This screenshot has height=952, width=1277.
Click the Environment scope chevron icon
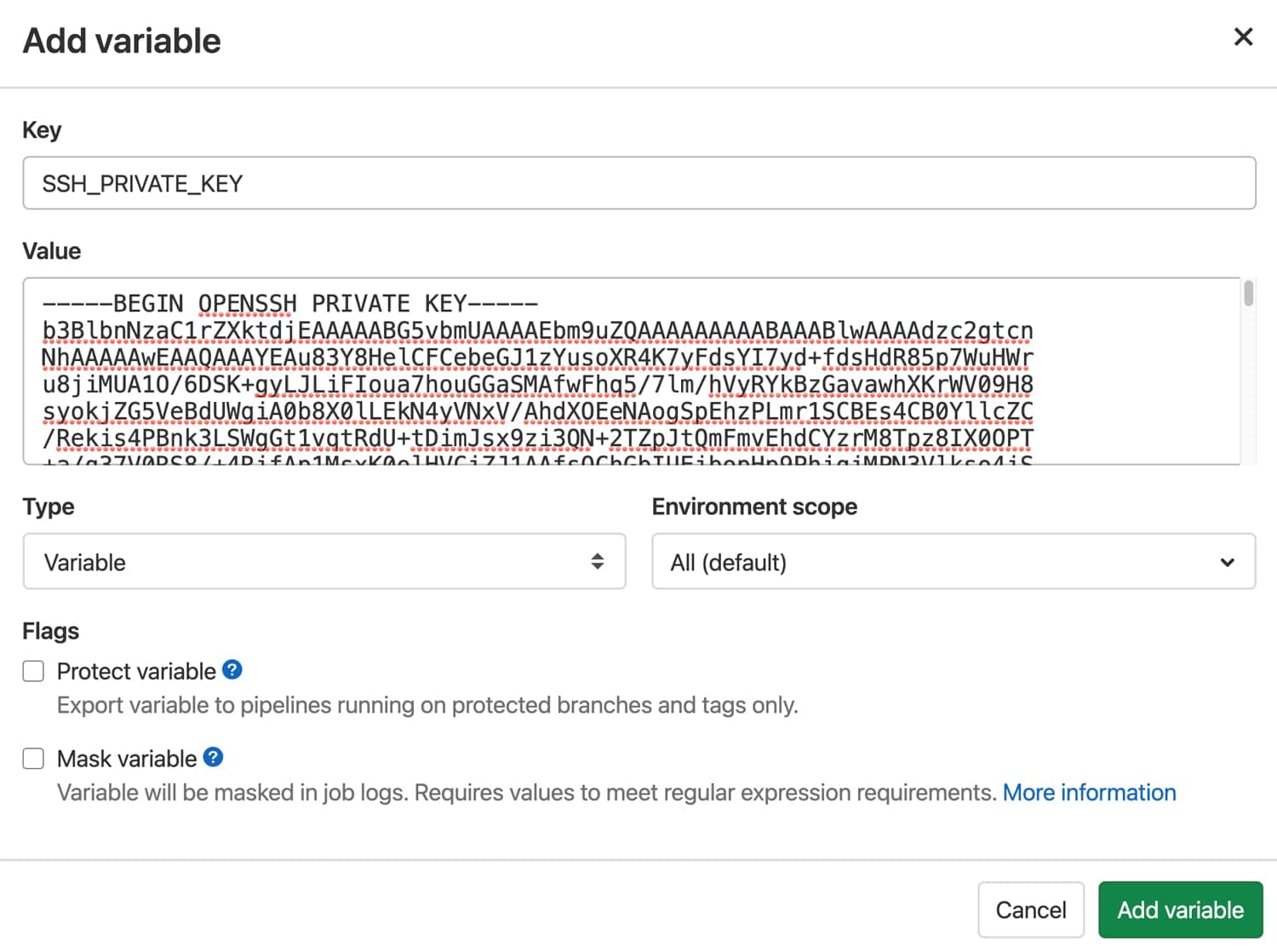click(1226, 562)
